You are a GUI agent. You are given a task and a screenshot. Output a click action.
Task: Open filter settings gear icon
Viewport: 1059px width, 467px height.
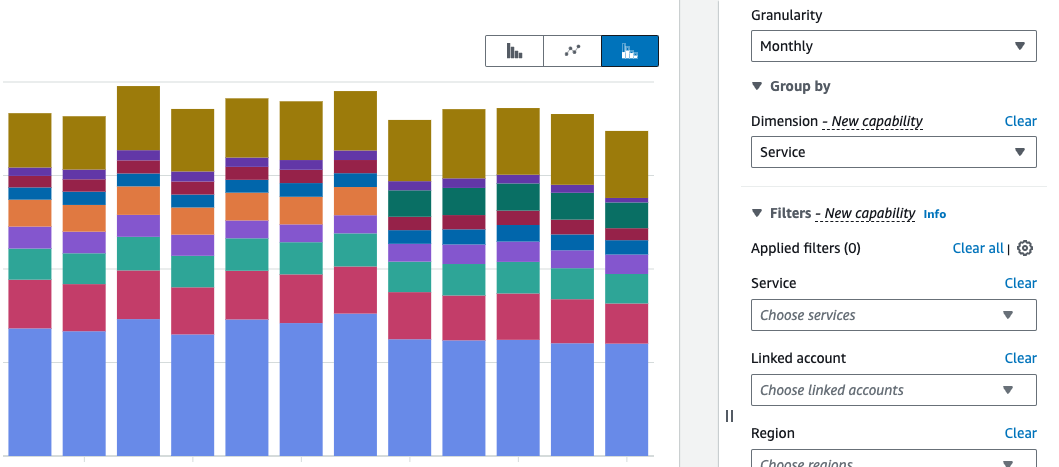(1025, 248)
